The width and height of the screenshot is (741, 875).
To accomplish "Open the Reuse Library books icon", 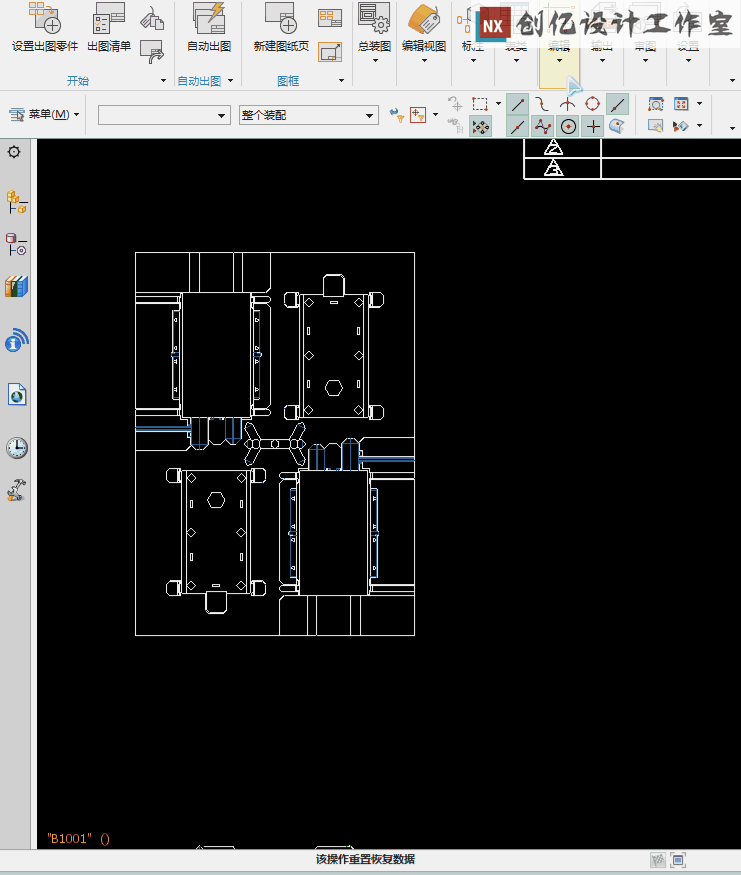I will tap(16, 287).
